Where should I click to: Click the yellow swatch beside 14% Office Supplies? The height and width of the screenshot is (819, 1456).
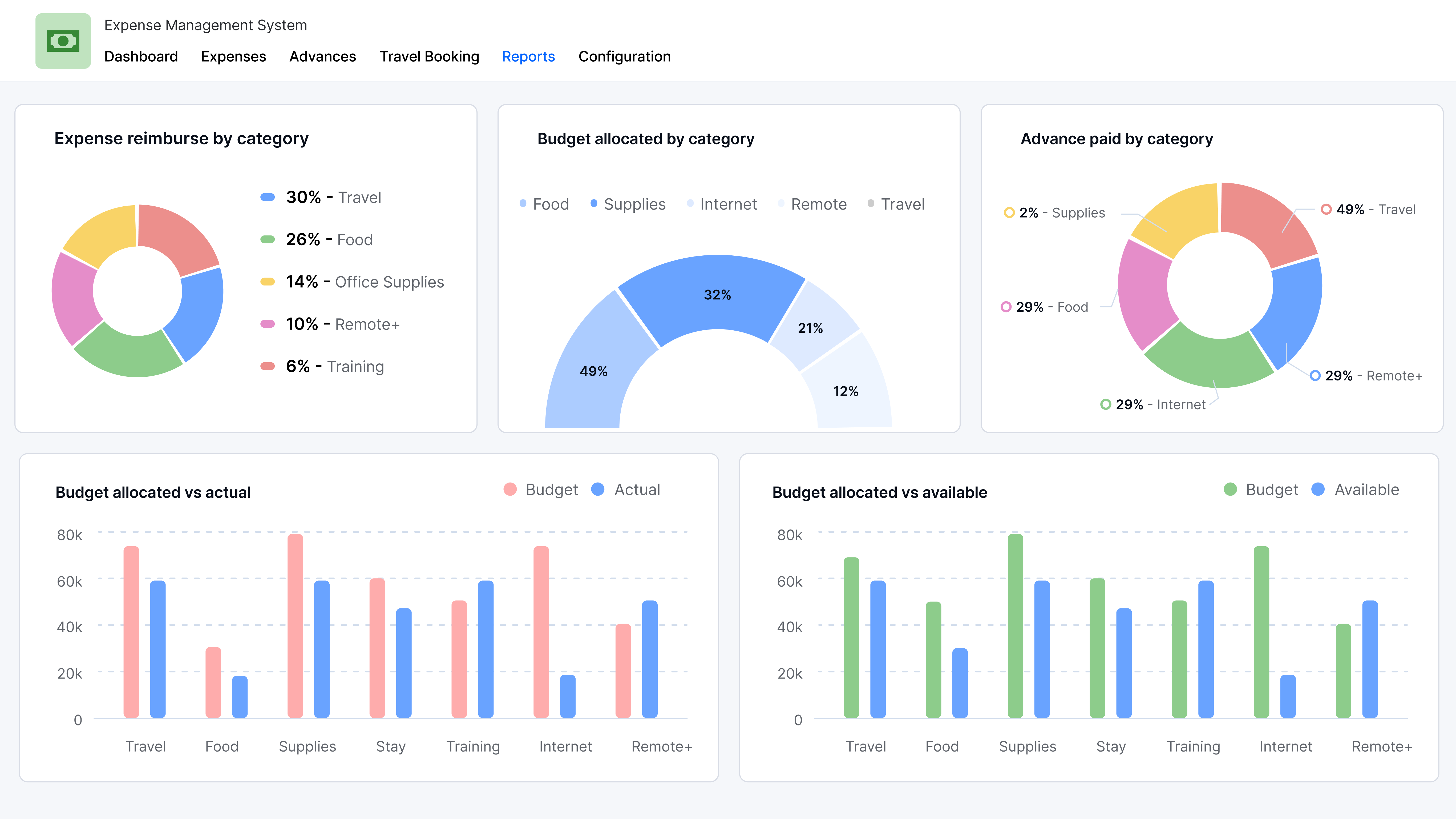click(x=267, y=282)
